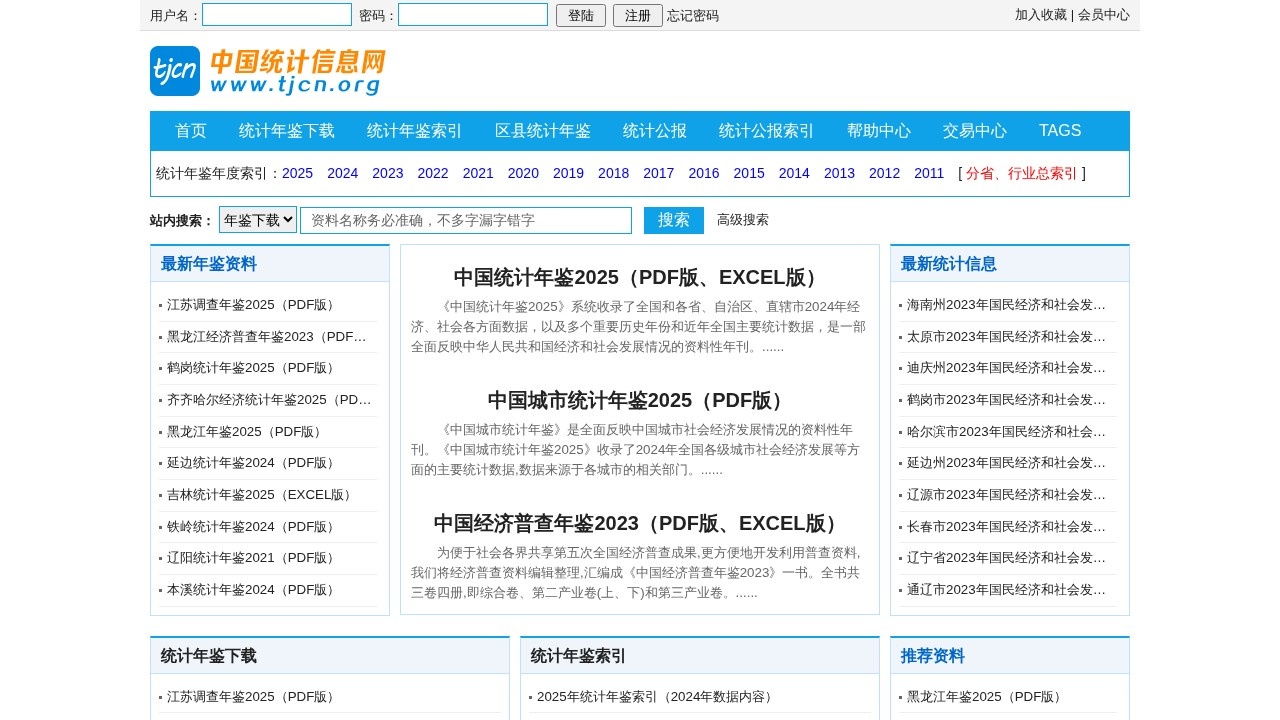The width and height of the screenshot is (1280, 720).
Task: Click the tjcn site logo
Action: (268, 71)
